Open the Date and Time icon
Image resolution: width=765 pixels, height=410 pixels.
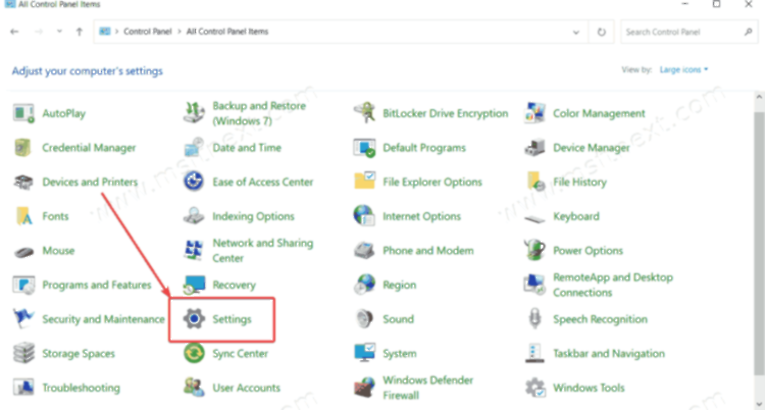tap(194, 147)
